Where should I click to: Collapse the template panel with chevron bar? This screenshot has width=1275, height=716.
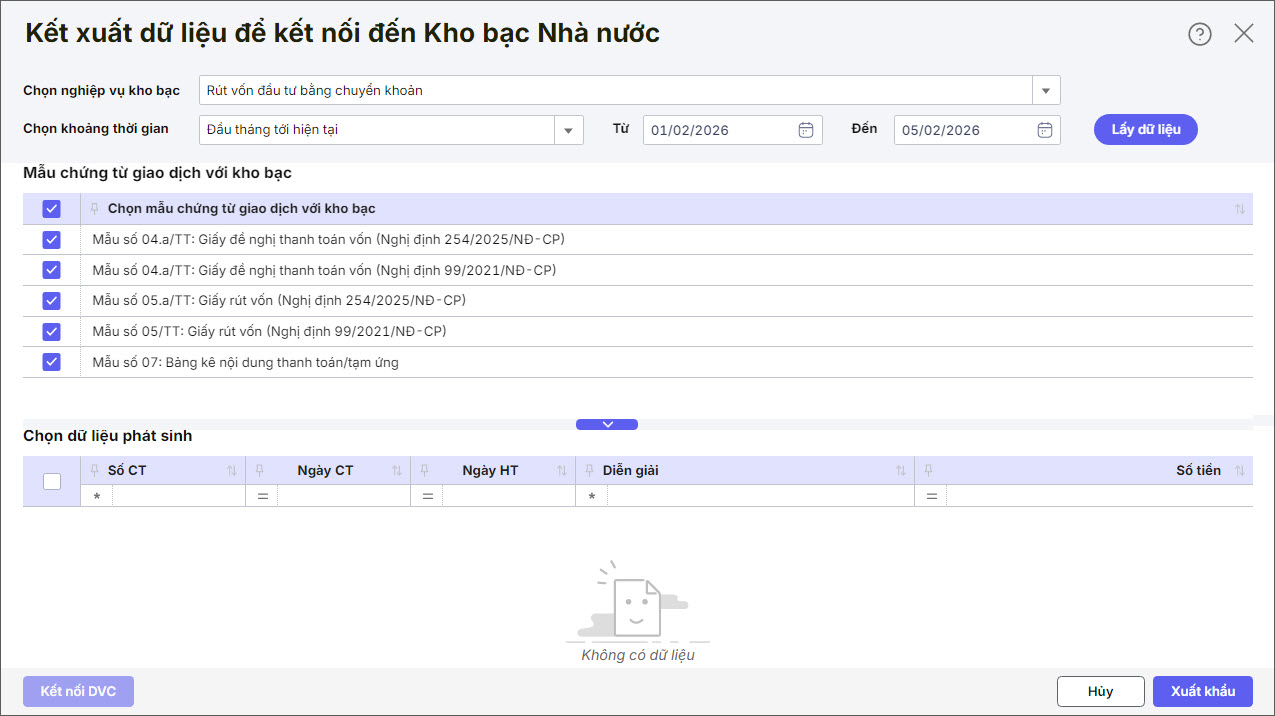(607, 424)
